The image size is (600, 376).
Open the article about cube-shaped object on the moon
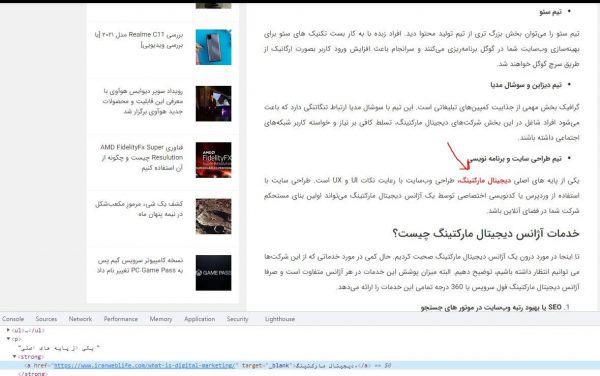click(x=139, y=208)
